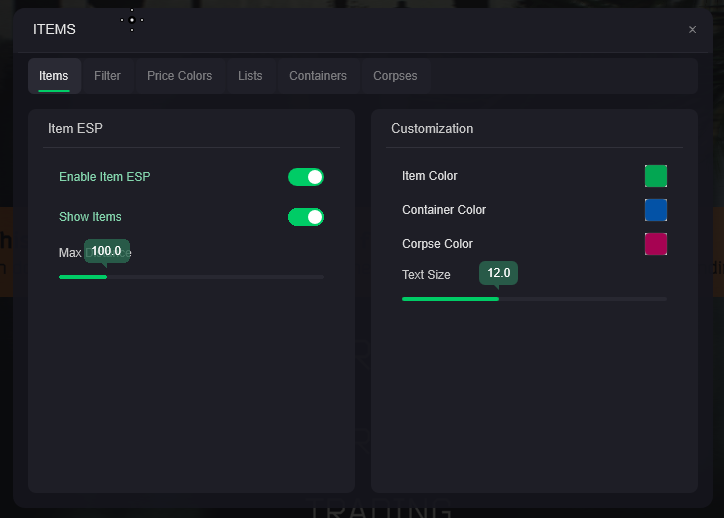
Task: Pick the blue Container Color swatch
Action: click(x=656, y=210)
